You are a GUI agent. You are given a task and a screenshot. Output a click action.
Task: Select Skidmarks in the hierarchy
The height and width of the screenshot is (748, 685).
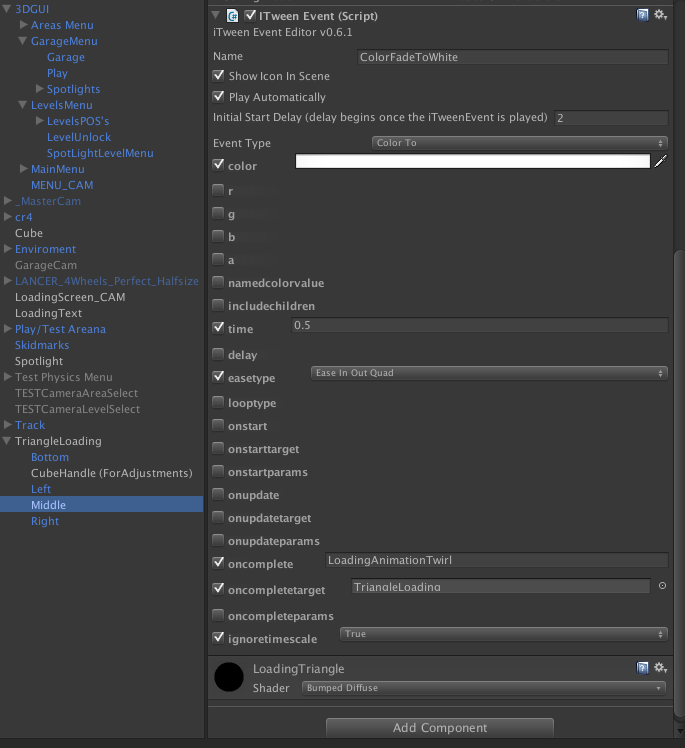[x=42, y=345]
